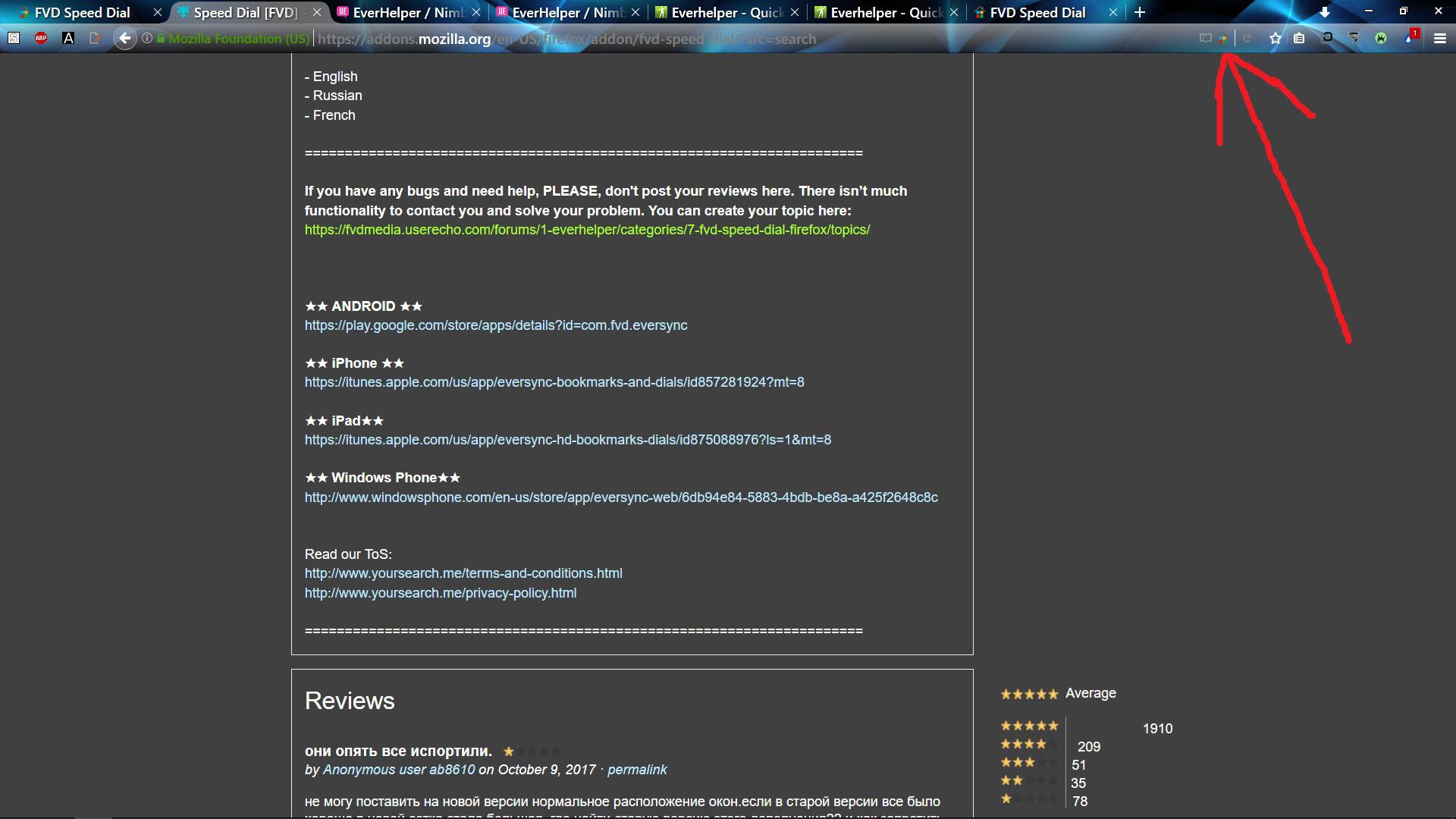Click Mozilla Foundation (US) identity label
Screen dimensions: 1456x819
click(x=239, y=39)
